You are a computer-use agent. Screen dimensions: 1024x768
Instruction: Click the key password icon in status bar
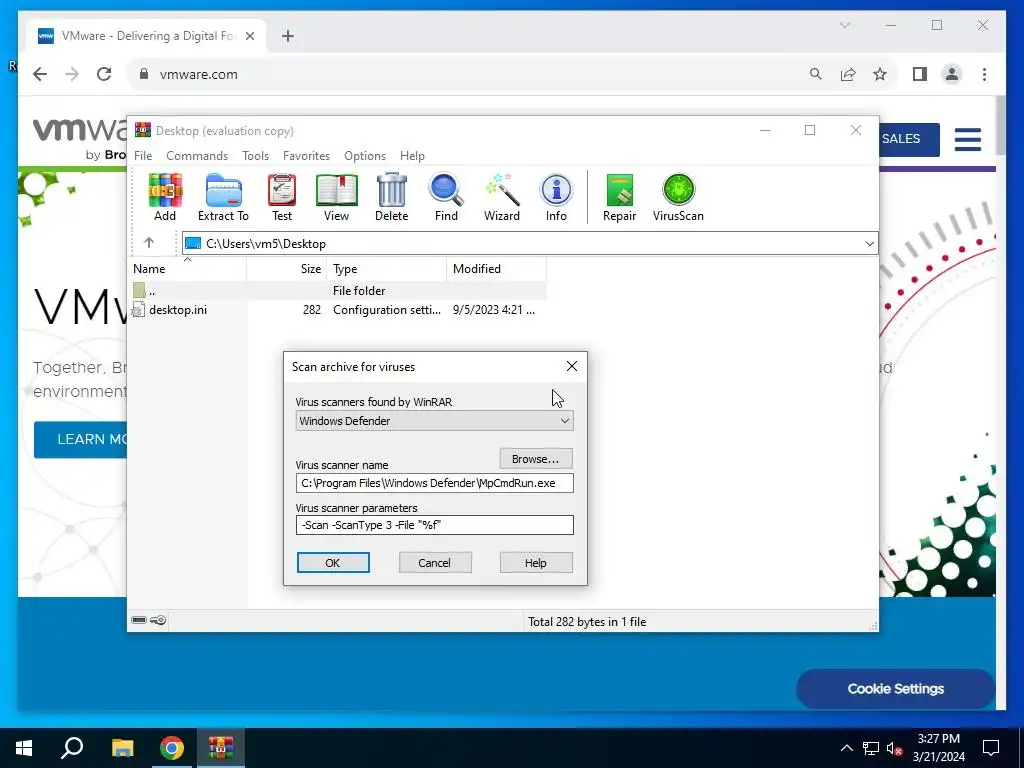pyautogui.click(x=159, y=620)
